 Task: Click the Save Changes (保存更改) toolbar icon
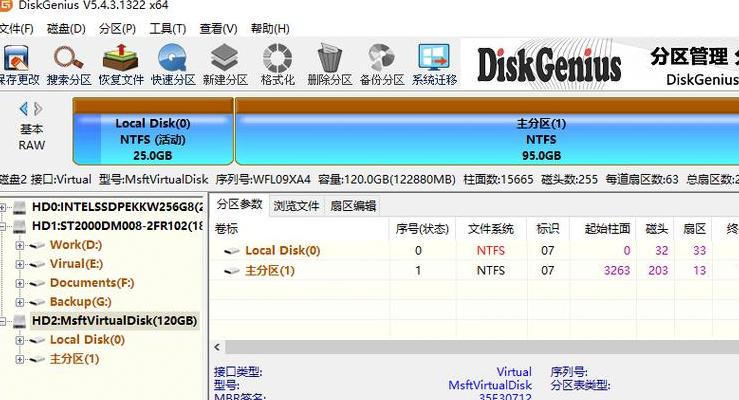tap(18, 65)
